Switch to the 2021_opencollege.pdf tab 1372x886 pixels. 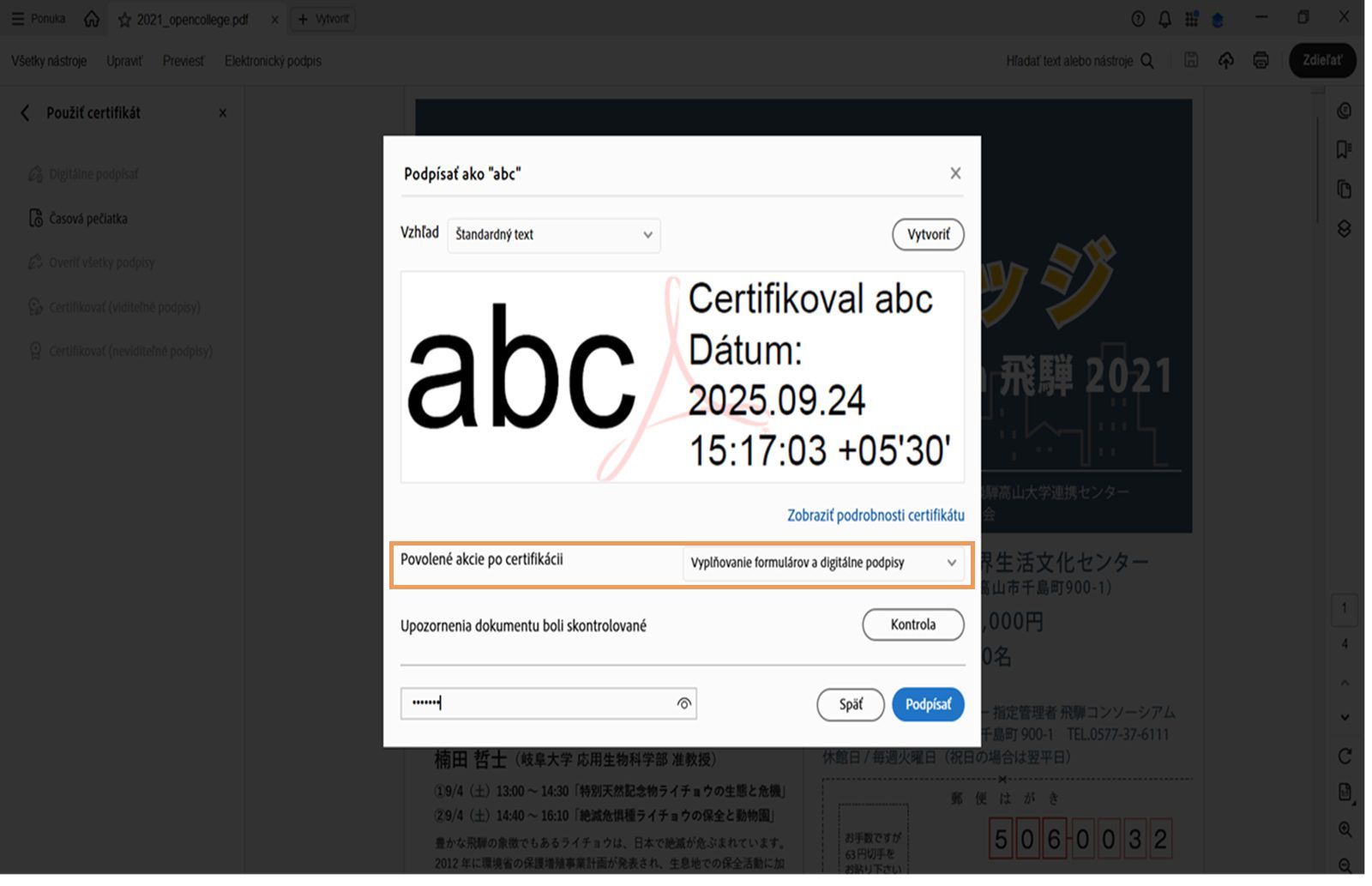[x=190, y=18]
